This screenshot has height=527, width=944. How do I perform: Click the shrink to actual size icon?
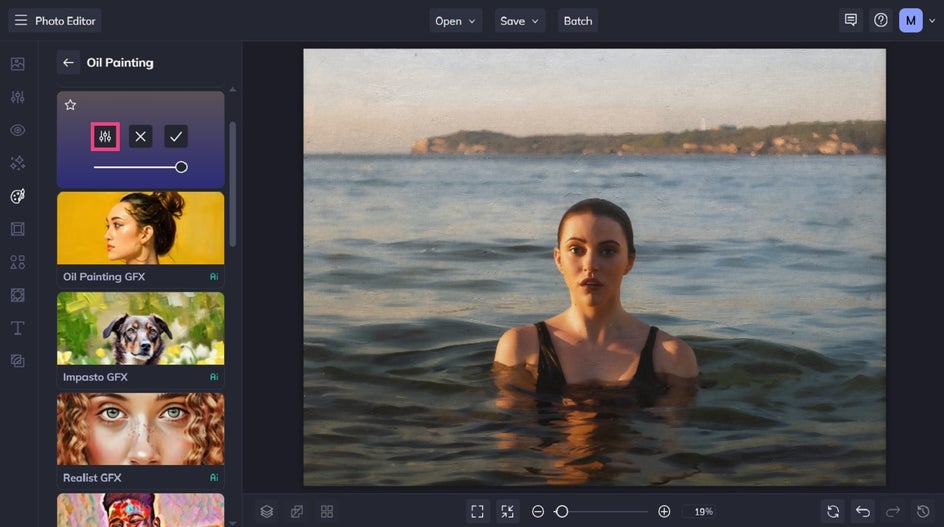tap(508, 511)
